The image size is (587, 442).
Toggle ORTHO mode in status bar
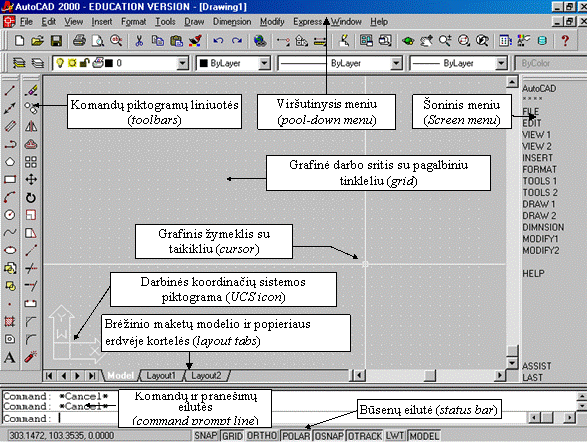(262, 436)
